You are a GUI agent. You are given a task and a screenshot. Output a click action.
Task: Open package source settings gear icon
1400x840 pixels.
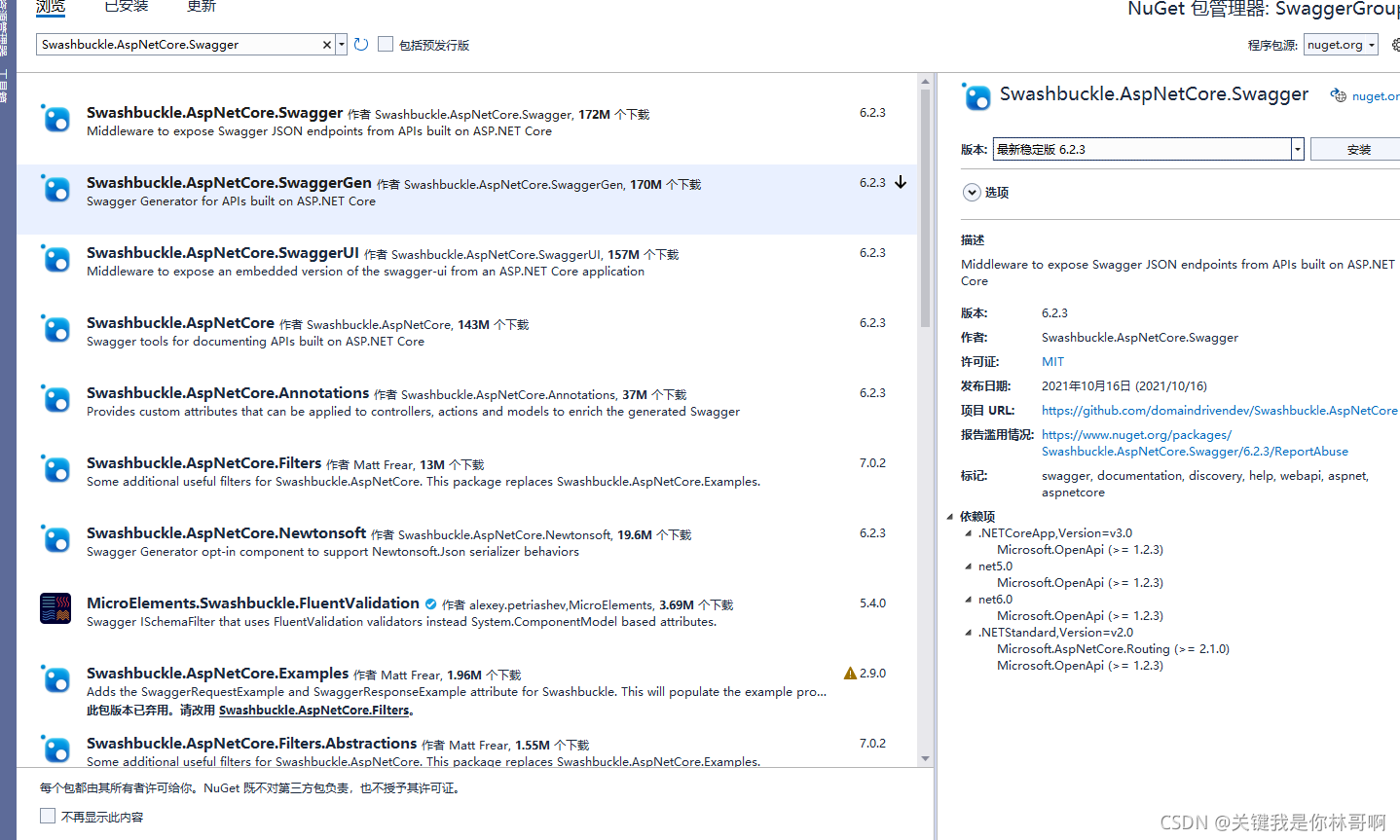pos(1395,45)
